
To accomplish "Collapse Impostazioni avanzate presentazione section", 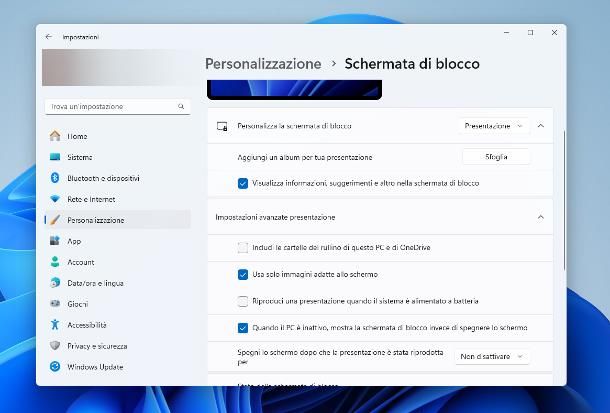I will (540, 217).
